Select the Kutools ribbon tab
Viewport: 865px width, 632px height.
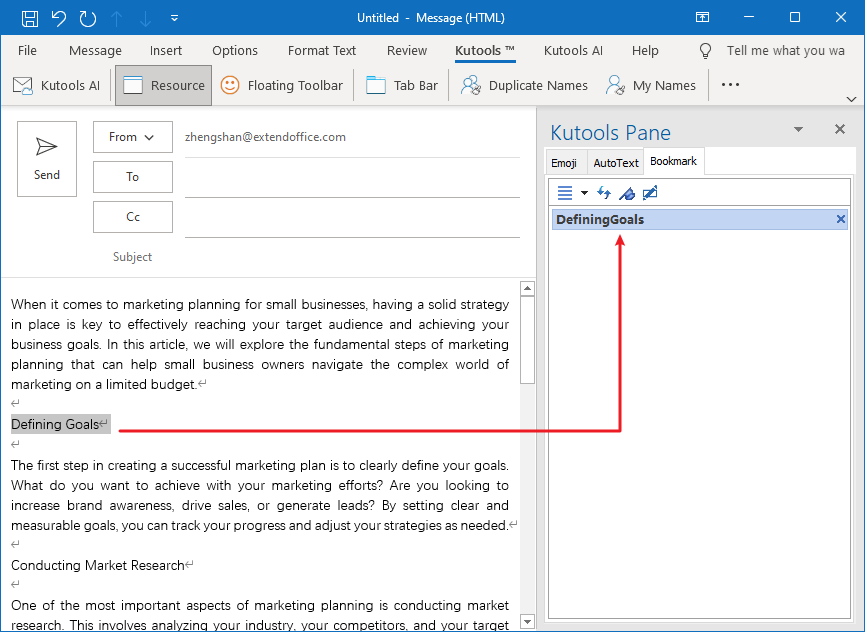[485, 51]
